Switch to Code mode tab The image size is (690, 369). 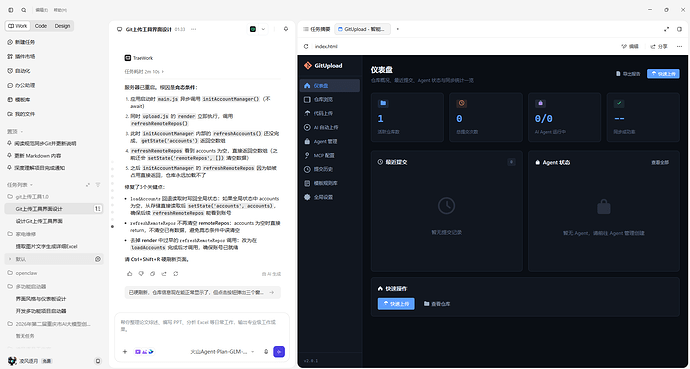[41, 26]
